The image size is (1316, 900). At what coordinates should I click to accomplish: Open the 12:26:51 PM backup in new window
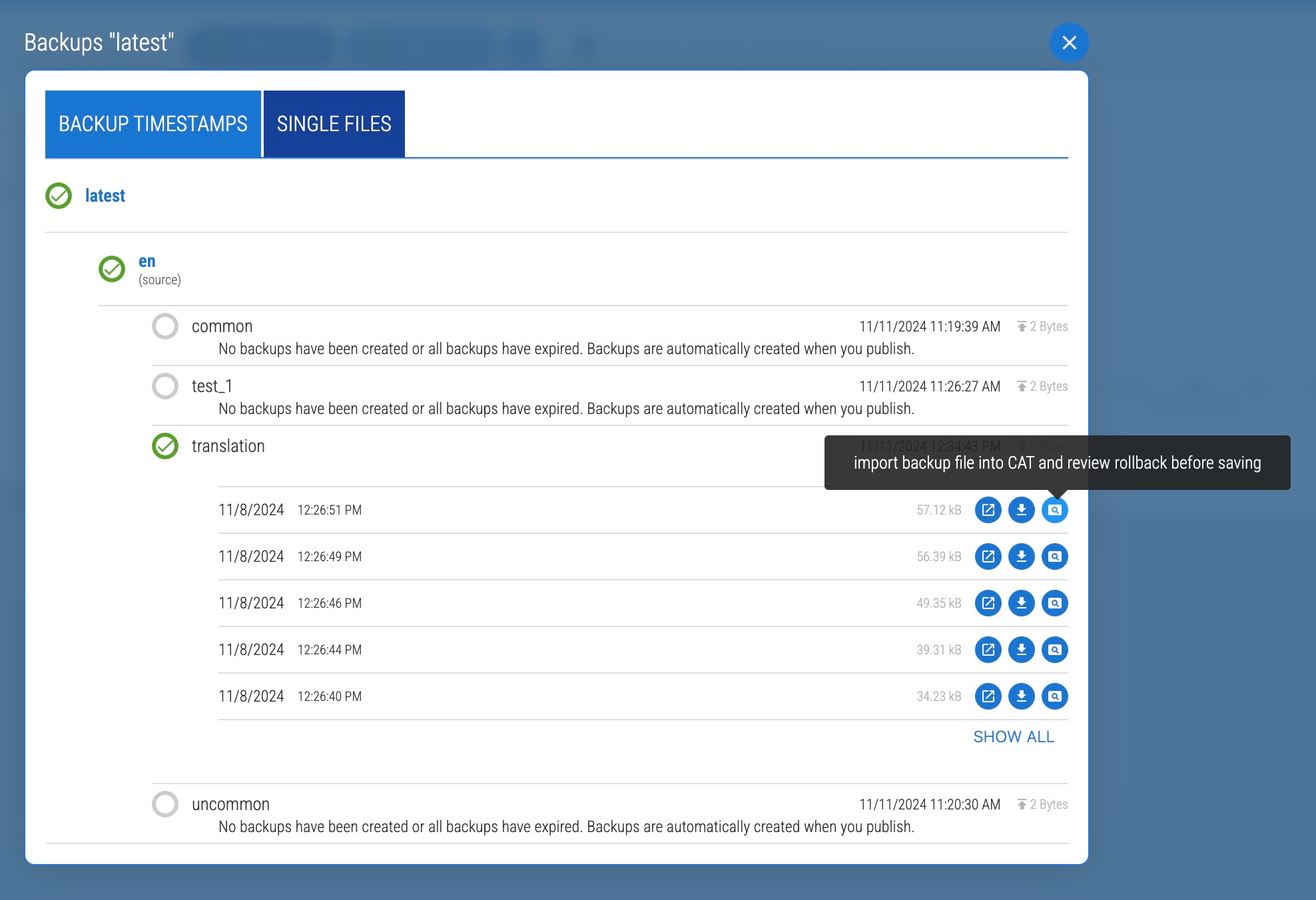[x=988, y=510]
